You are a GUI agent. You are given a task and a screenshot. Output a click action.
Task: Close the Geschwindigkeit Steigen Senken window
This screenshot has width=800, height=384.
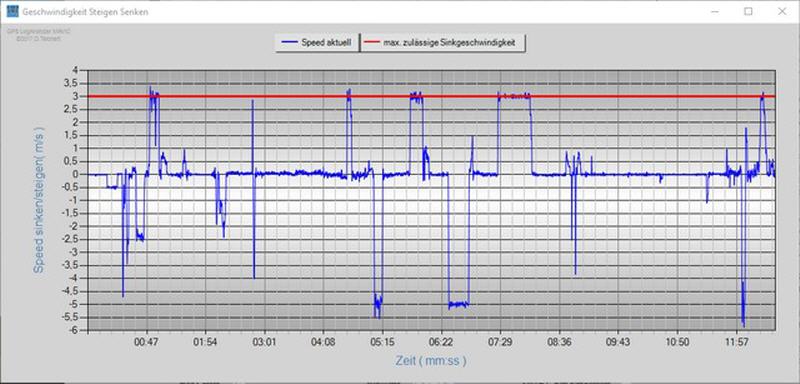[x=782, y=11]
